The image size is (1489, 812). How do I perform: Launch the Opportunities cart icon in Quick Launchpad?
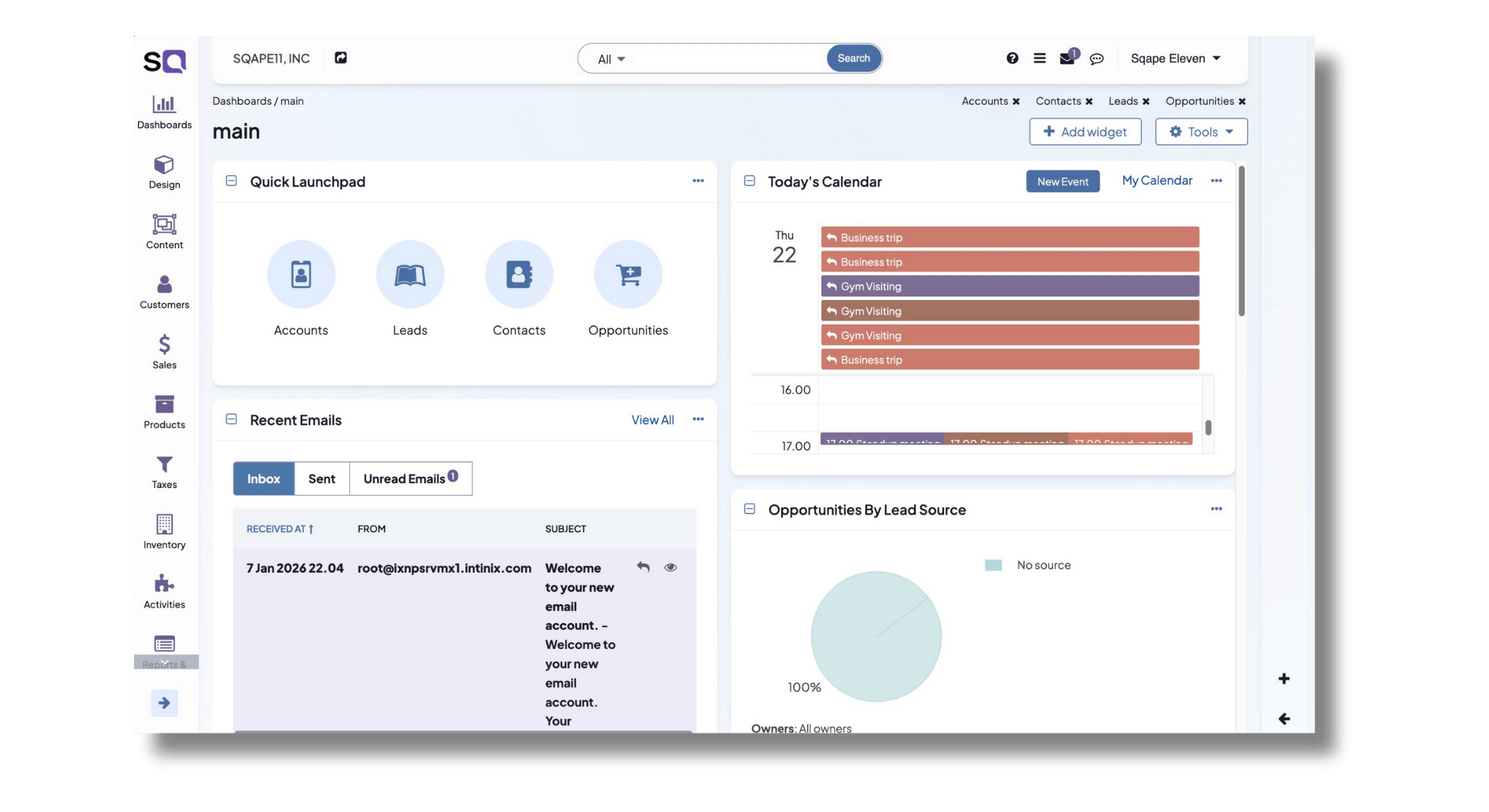click(x=627, y=275)
